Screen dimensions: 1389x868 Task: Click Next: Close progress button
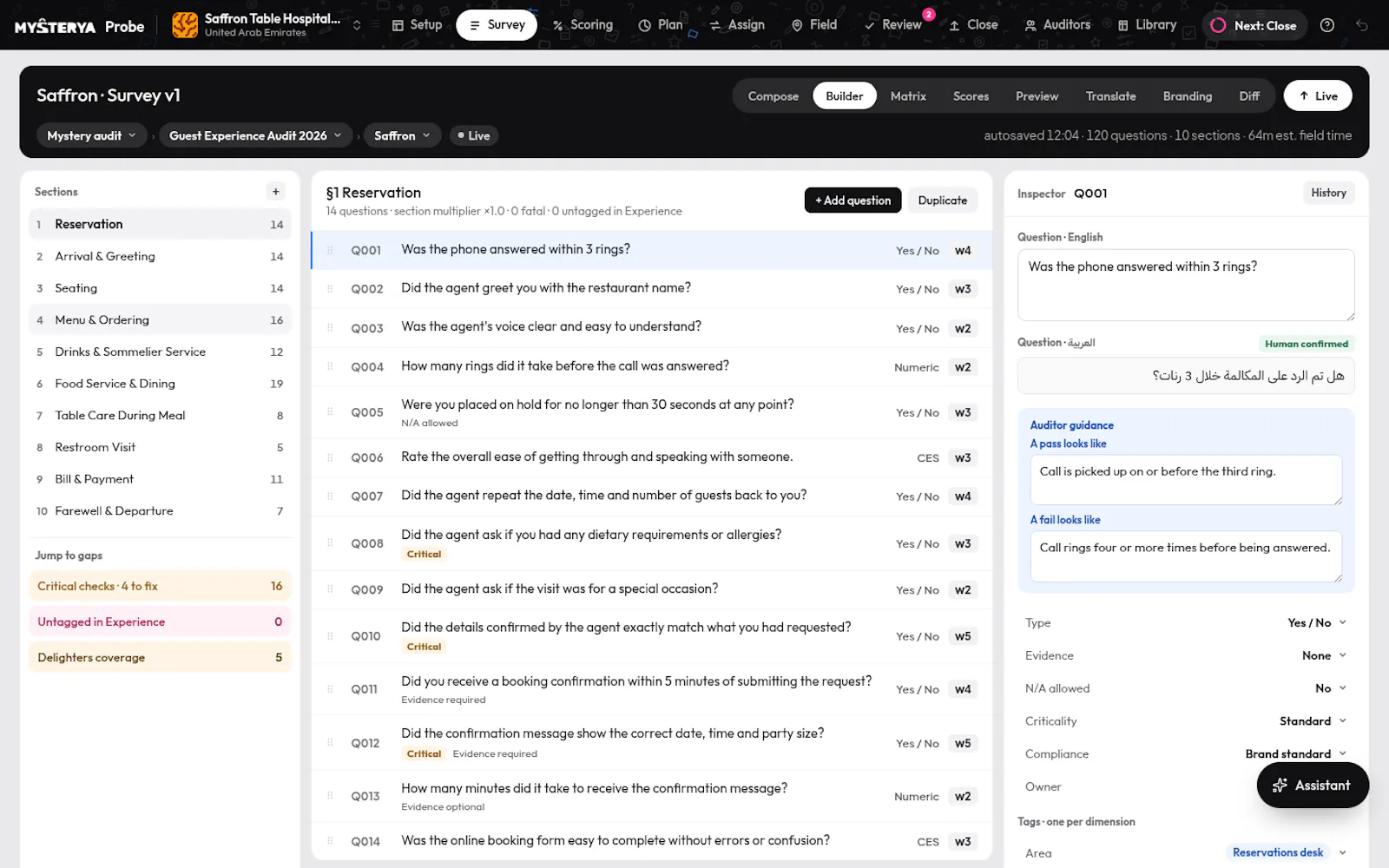click(x=1253, y=25)
